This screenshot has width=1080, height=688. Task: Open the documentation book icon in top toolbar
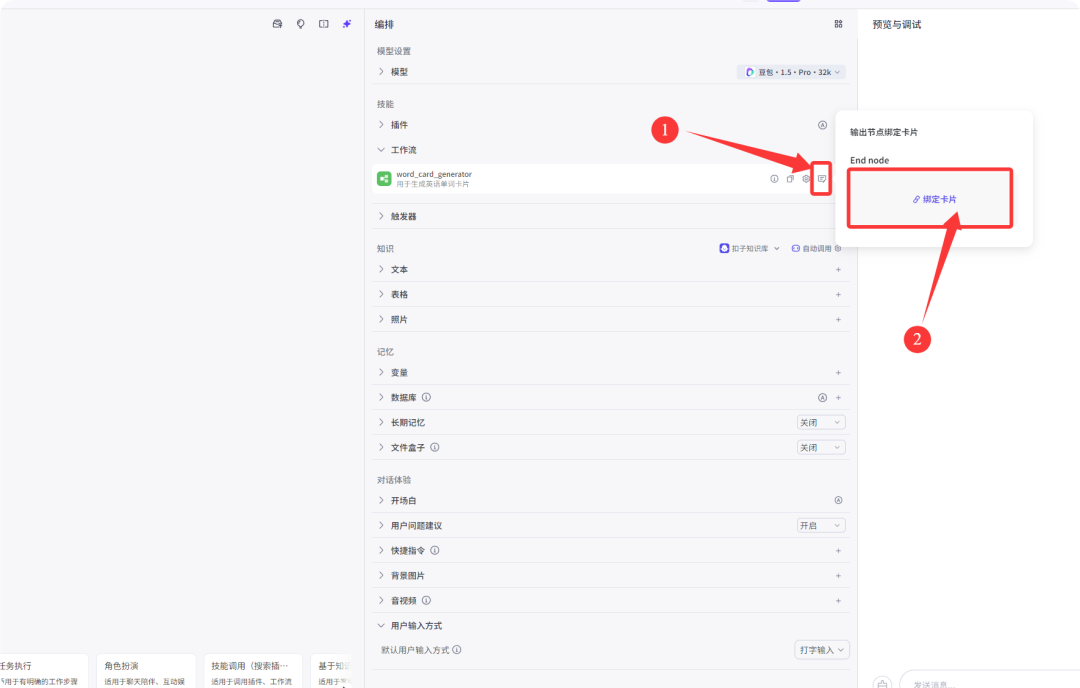click(323, 23)
